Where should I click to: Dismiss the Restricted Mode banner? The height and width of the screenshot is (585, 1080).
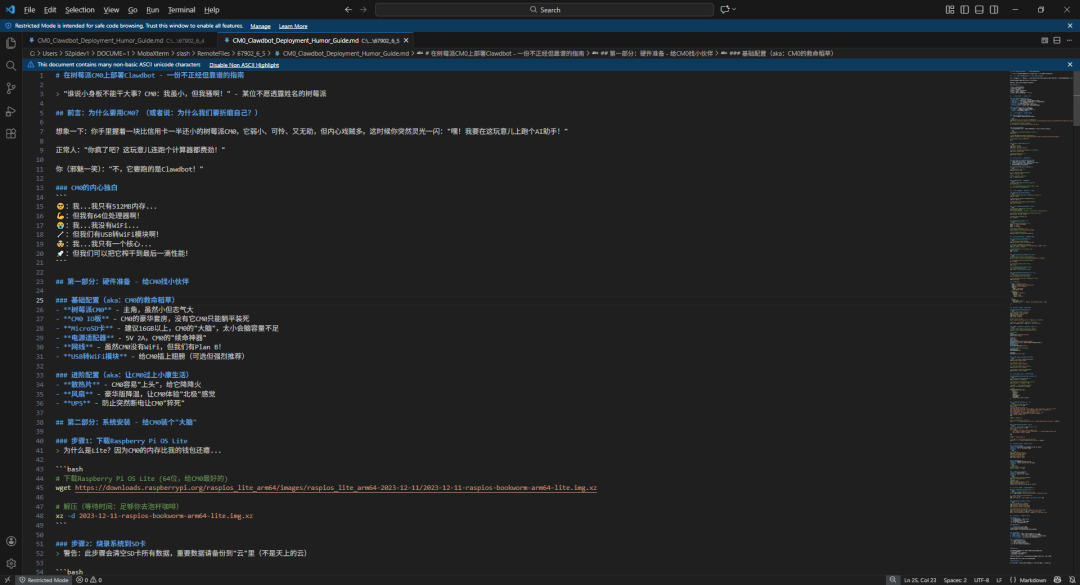coord(1070,25)
